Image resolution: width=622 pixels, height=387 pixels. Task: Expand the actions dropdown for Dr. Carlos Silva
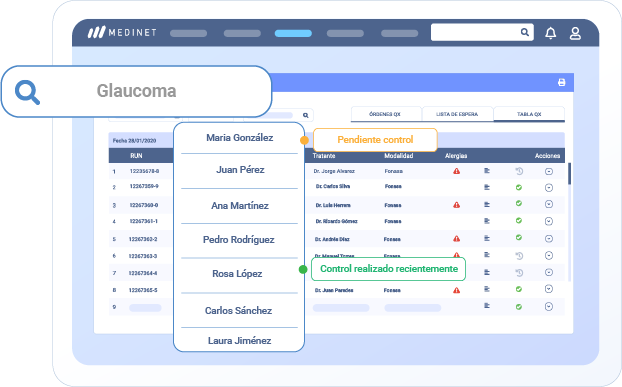pyautogui.click(x=549, y=188)
